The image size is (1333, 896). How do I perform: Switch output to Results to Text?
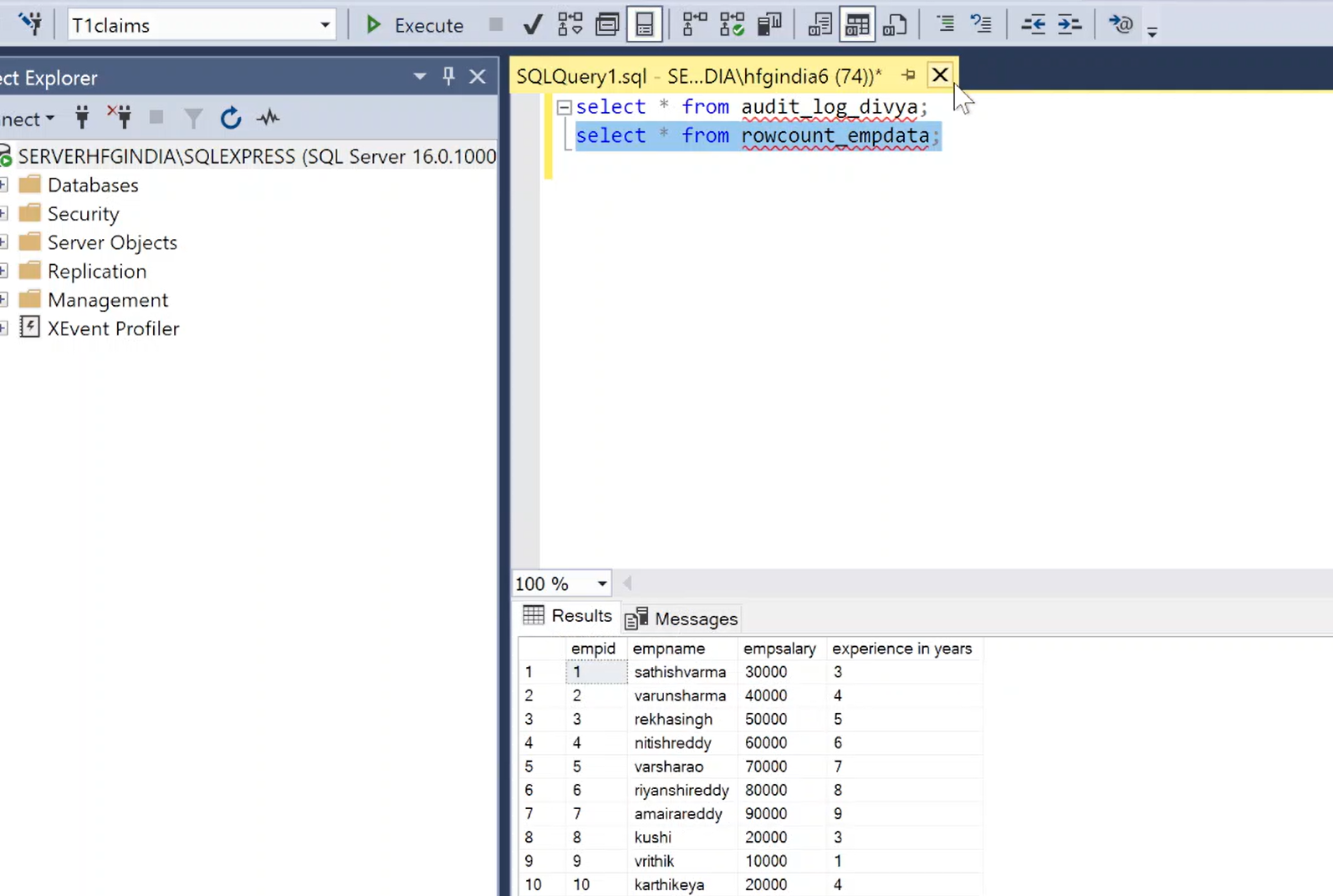tap(820, 25)
